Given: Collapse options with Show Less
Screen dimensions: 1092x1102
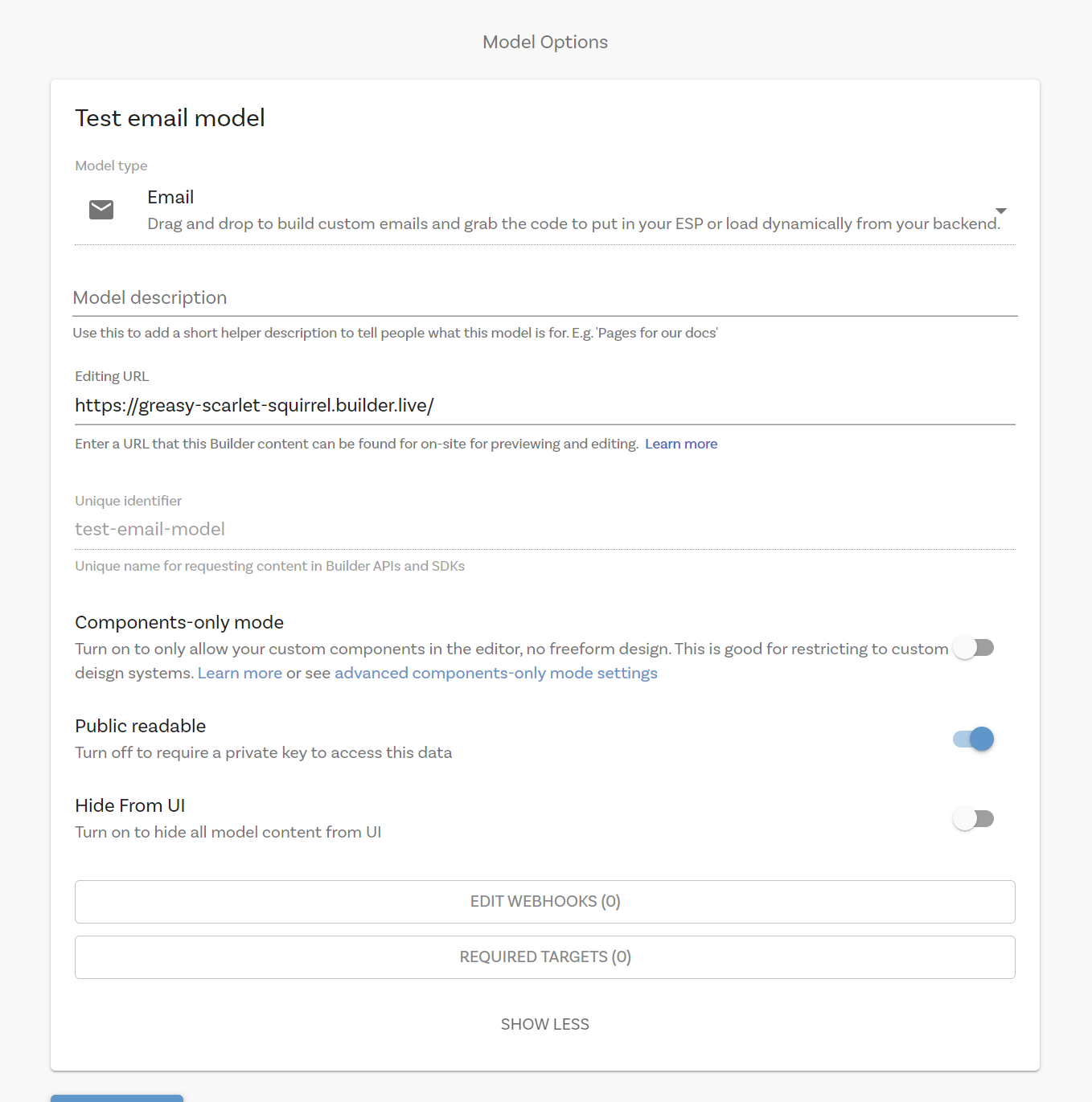Looking at the screenshot, I should click(544, 1025).
